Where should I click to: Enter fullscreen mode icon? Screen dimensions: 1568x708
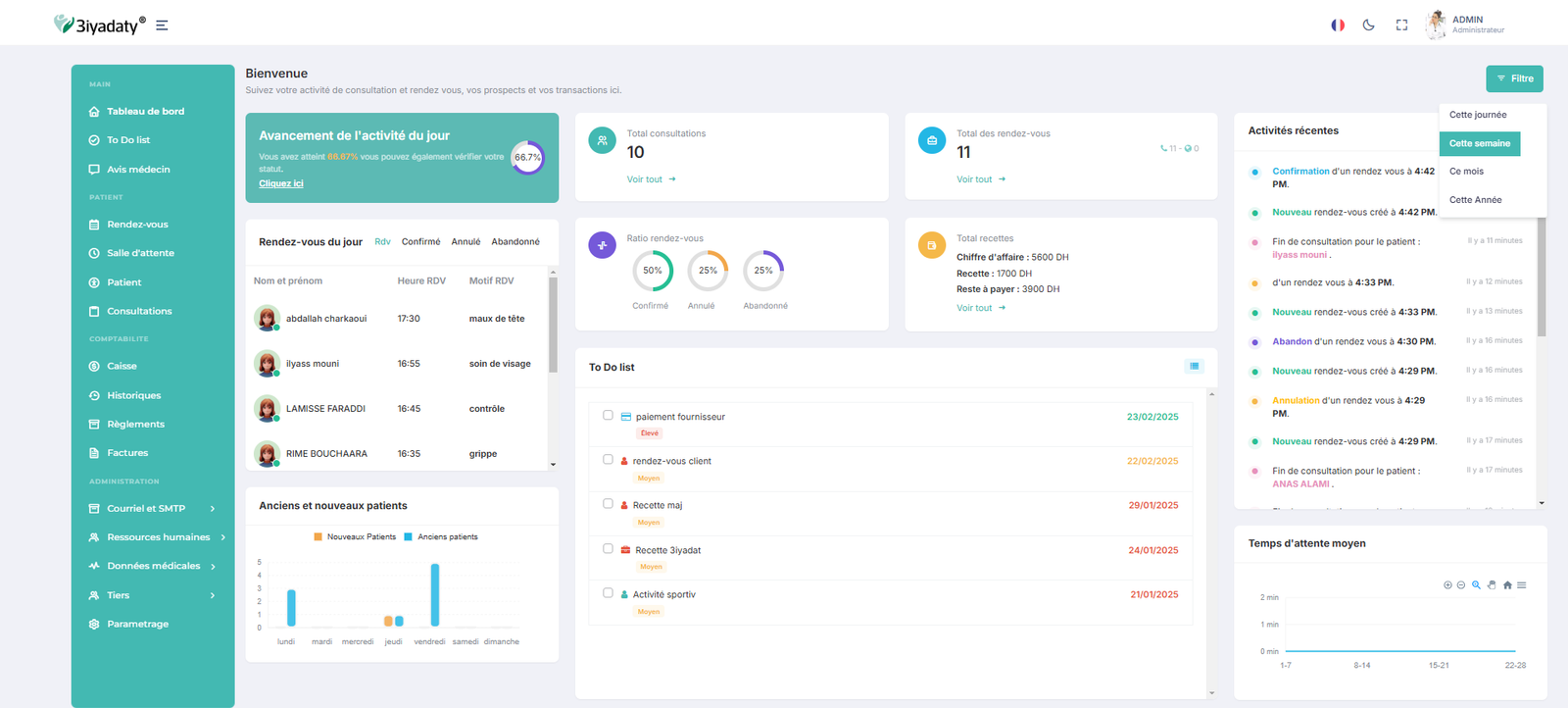[x=1401, y=25]
